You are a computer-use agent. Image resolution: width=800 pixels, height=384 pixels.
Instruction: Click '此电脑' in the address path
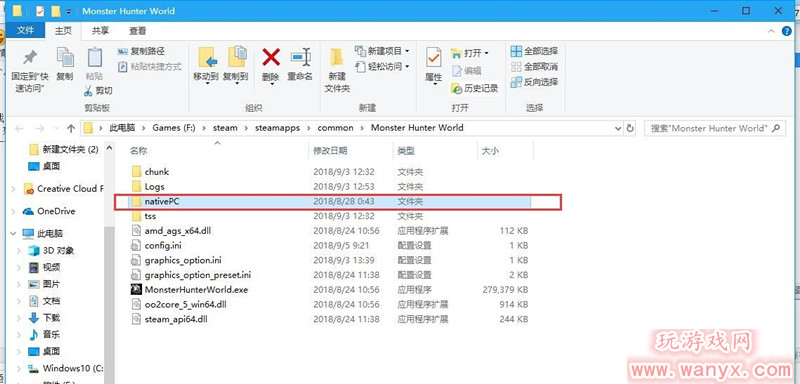coord(123,127)
